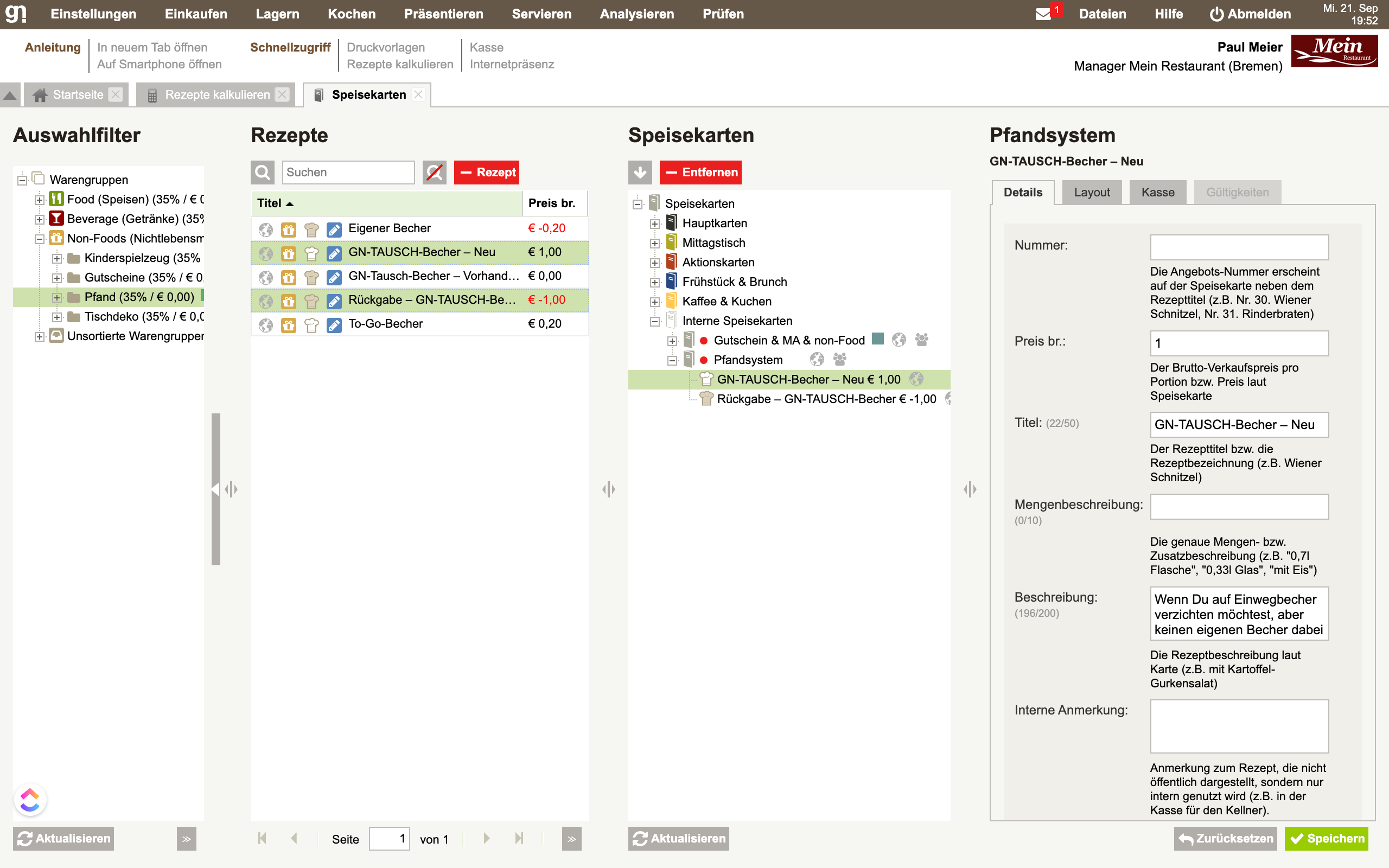
Task: Click the teal color square next to Gutschein menu
Action: point(877,339)
